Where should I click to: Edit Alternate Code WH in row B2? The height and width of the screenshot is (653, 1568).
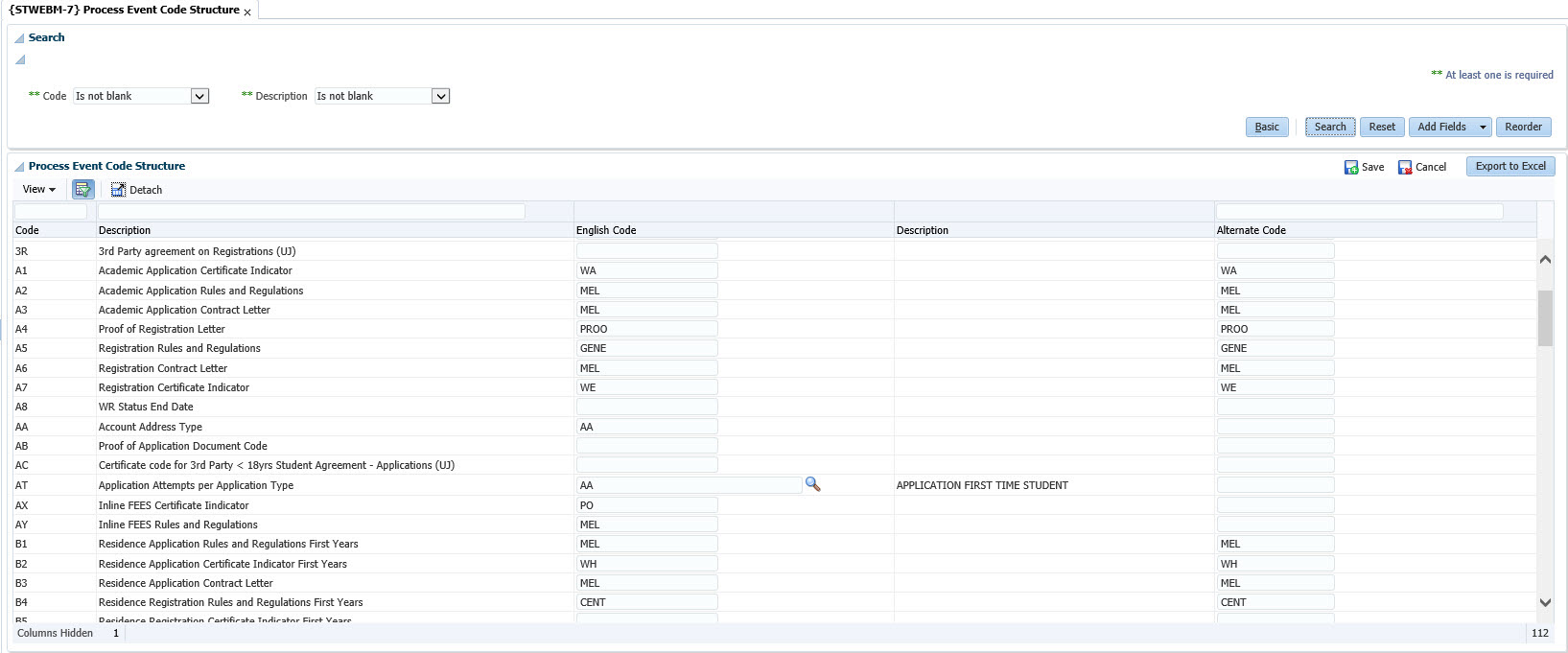1275,564
